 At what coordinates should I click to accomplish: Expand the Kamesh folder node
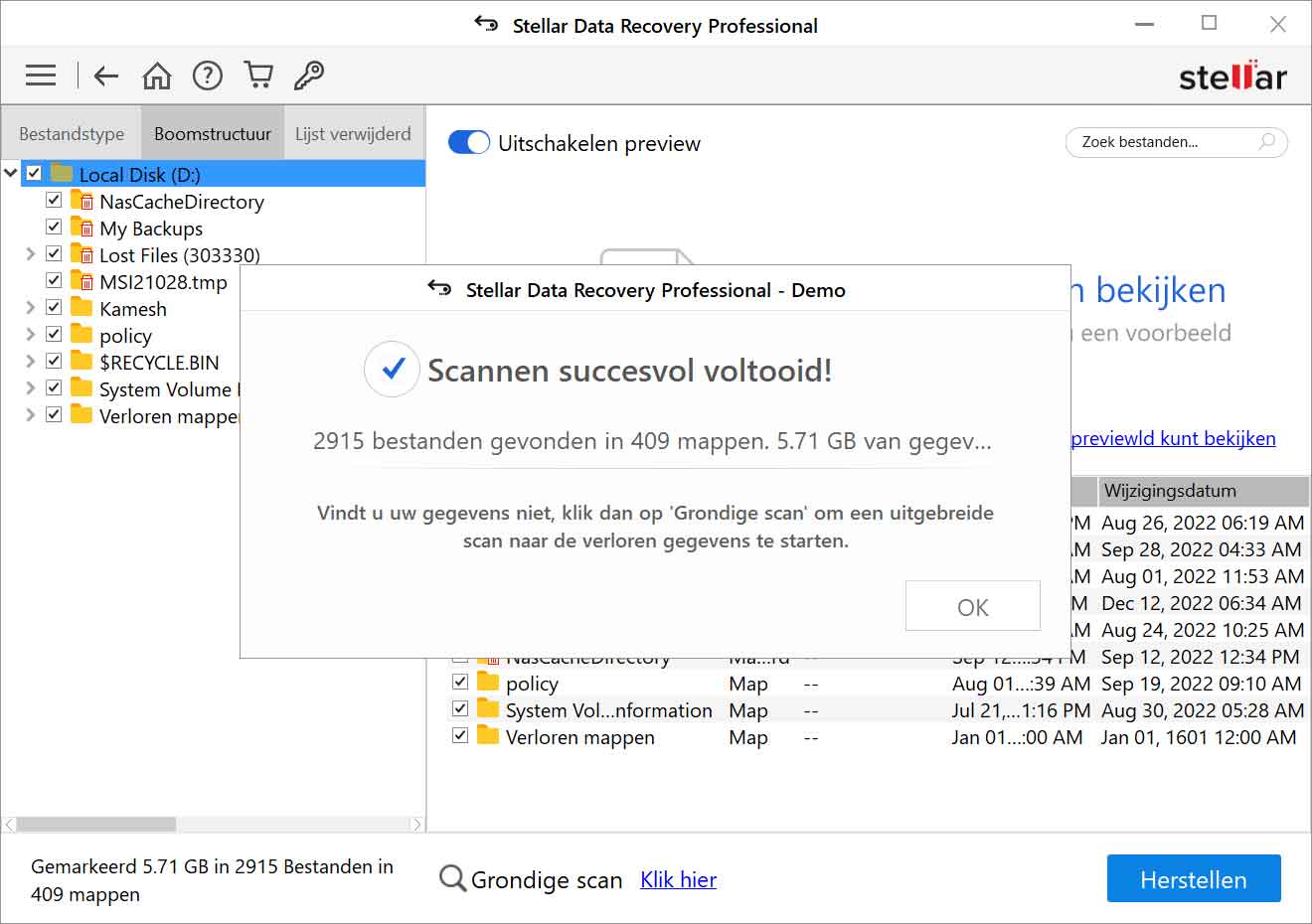[x=31, y=308]
